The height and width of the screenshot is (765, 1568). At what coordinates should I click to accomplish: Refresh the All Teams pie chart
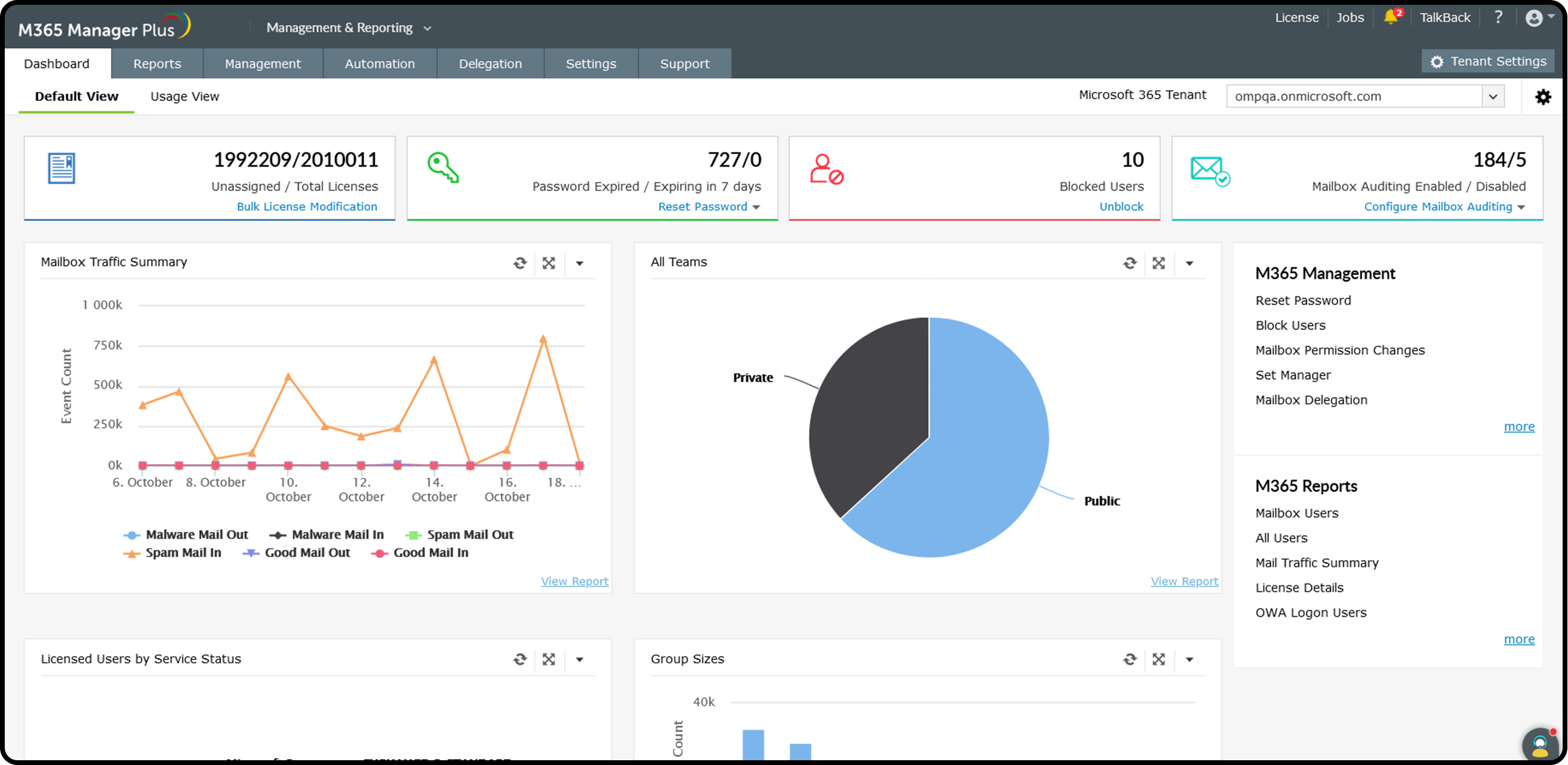[x=1130, y=263]
